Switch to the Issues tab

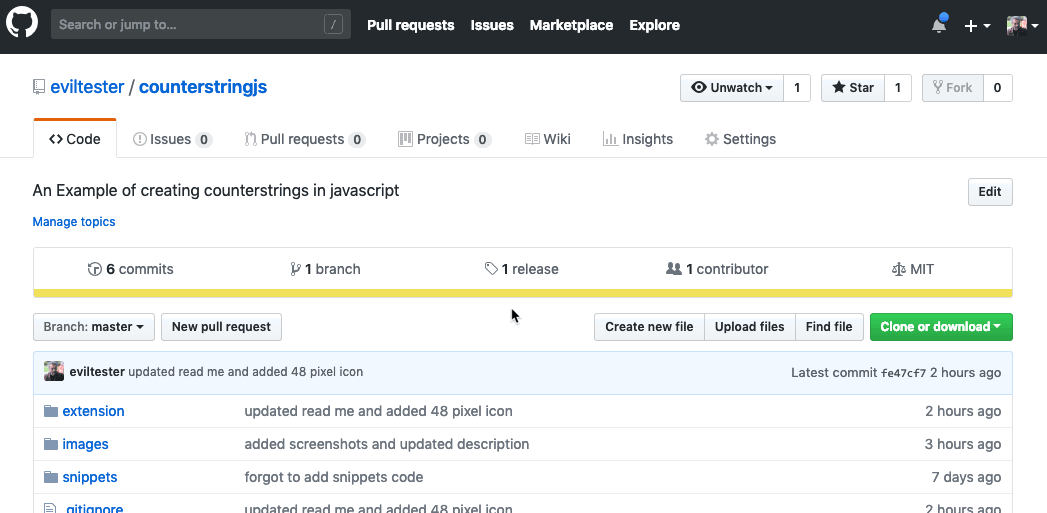click(172, 139)
